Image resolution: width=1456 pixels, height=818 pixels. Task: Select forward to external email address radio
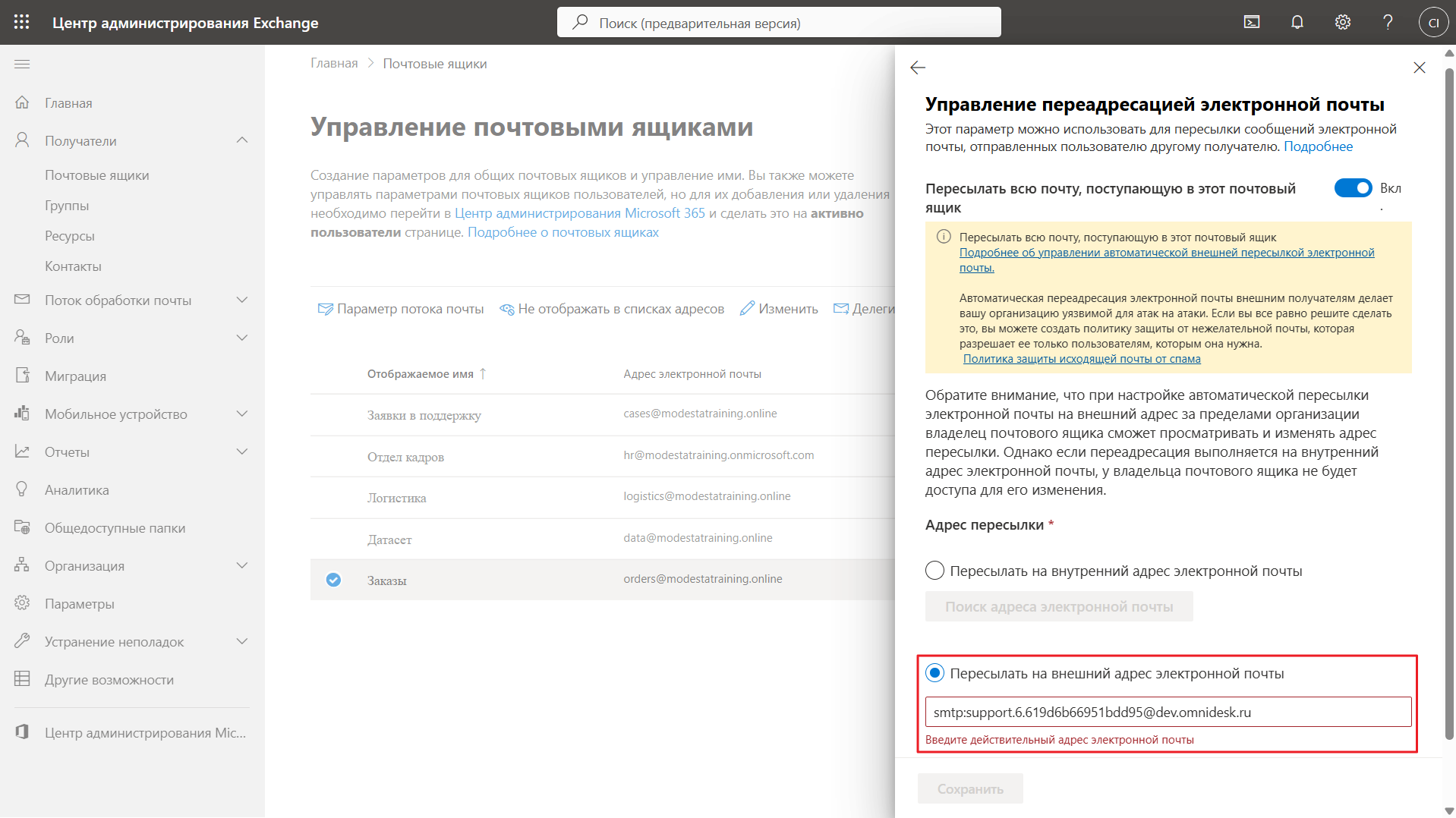pos(934,673)
